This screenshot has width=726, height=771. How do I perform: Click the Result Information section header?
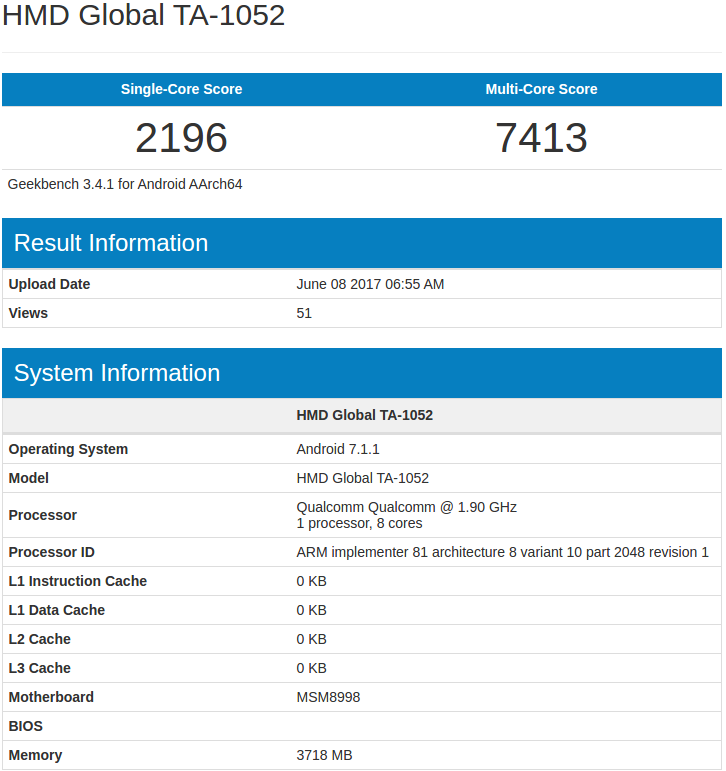[111, 243]
